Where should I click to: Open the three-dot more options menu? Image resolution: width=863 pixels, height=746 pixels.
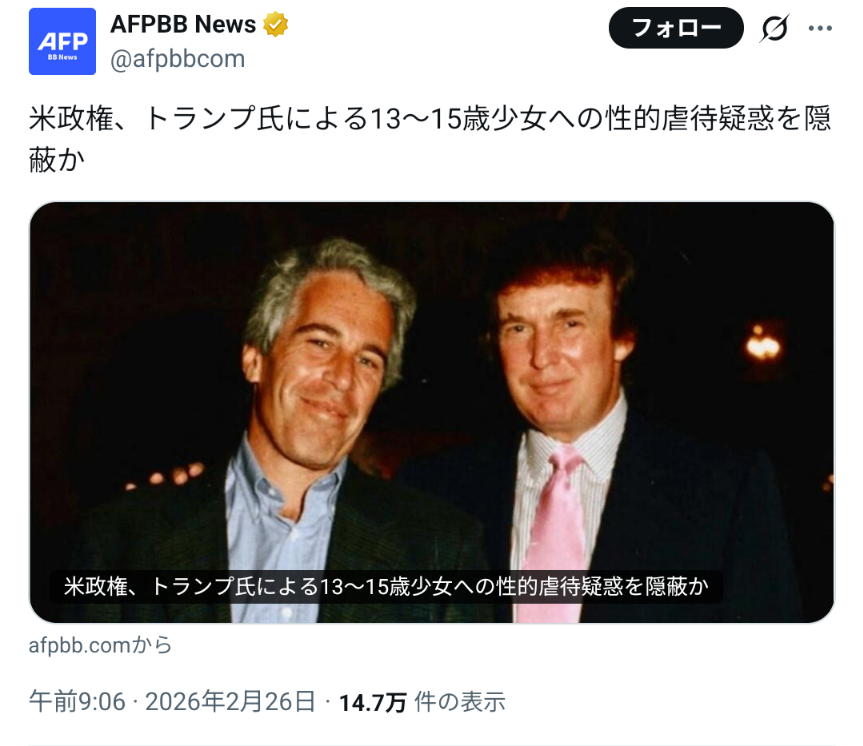pyautogui.click(x=820, y=28)
